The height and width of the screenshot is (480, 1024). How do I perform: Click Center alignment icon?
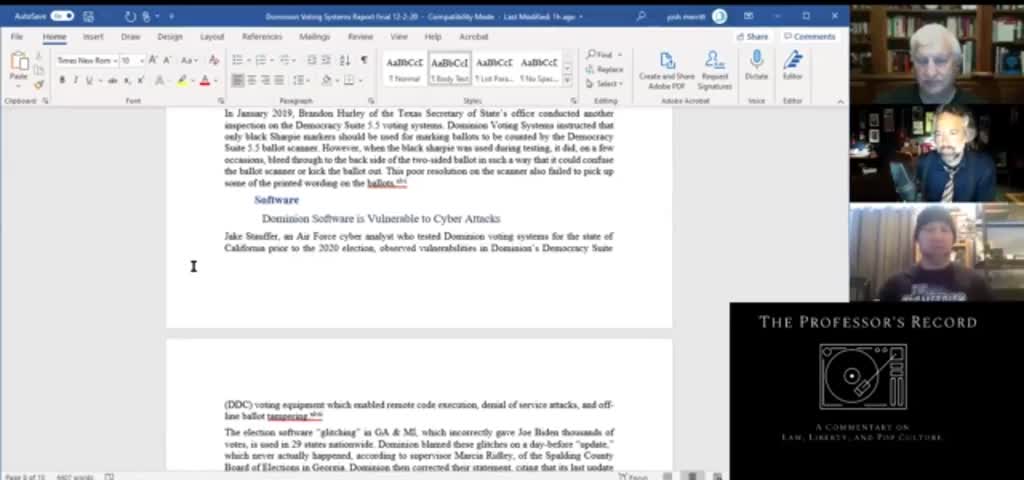coord(251,80)
